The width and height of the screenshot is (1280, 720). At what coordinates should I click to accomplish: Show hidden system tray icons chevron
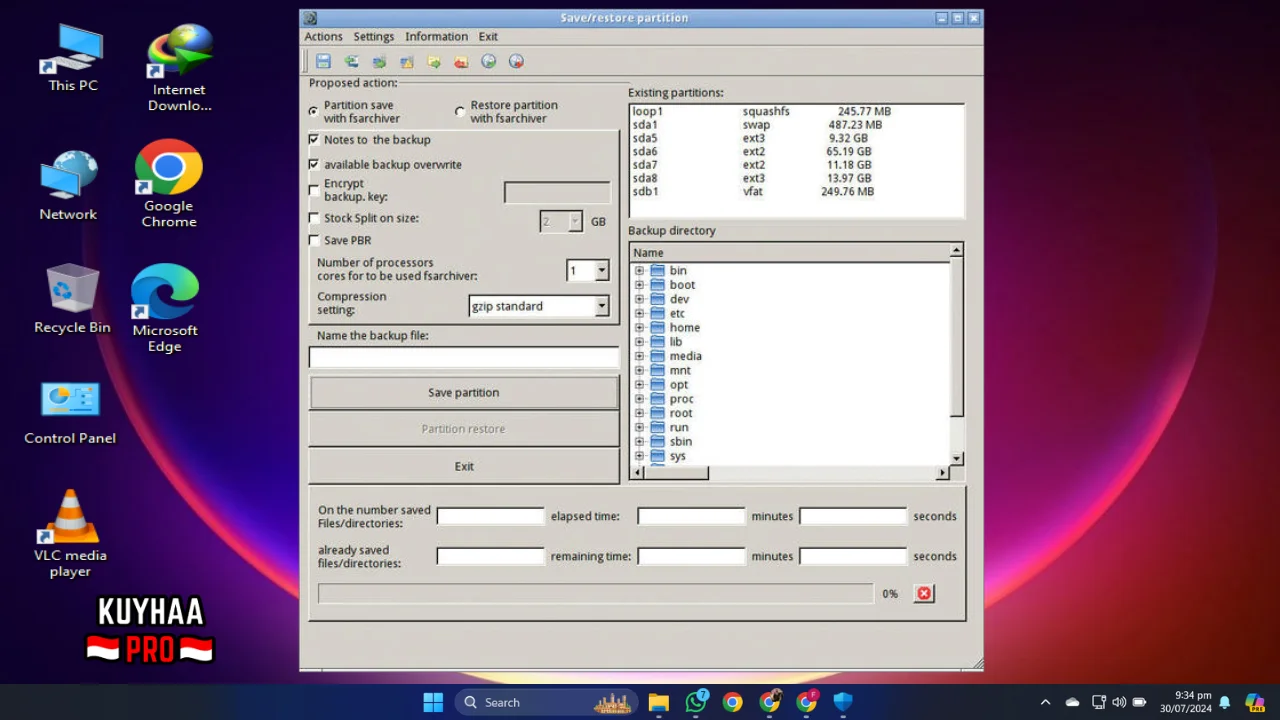tap(1045, 702)
